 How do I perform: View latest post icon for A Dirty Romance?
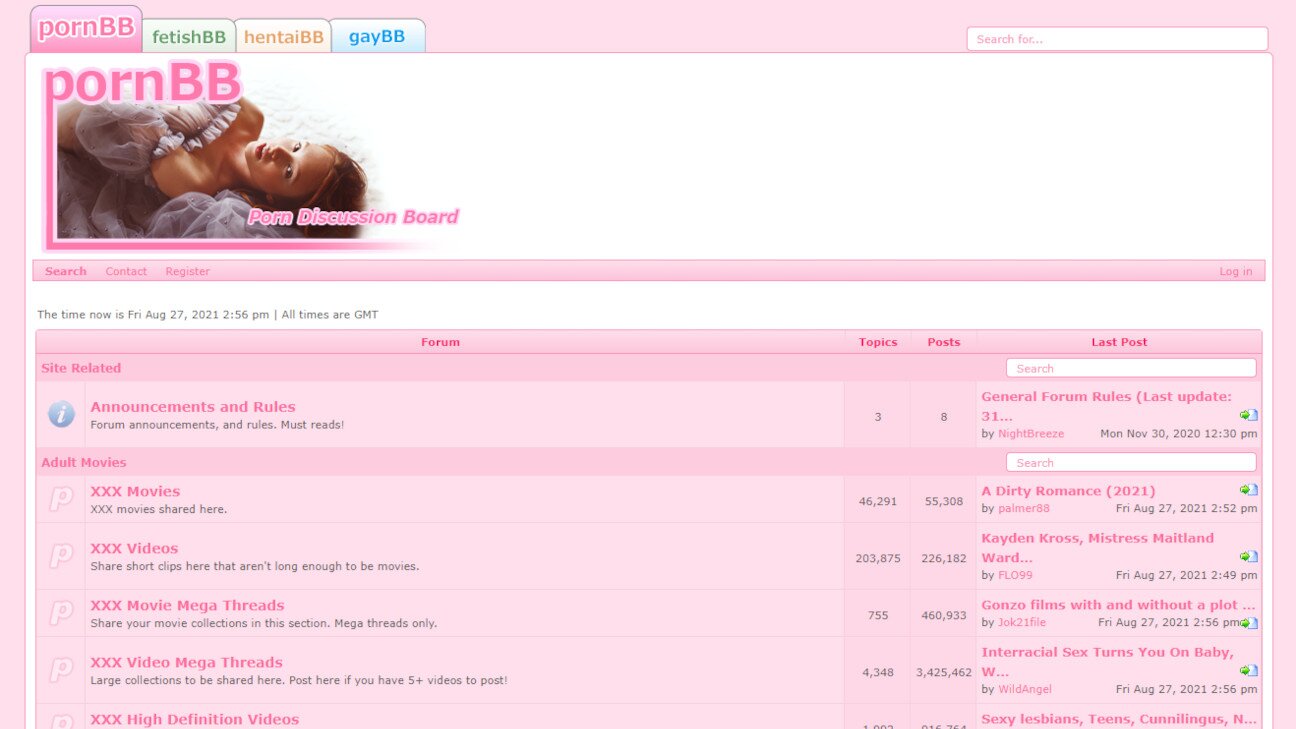(x=1249, y=490)
